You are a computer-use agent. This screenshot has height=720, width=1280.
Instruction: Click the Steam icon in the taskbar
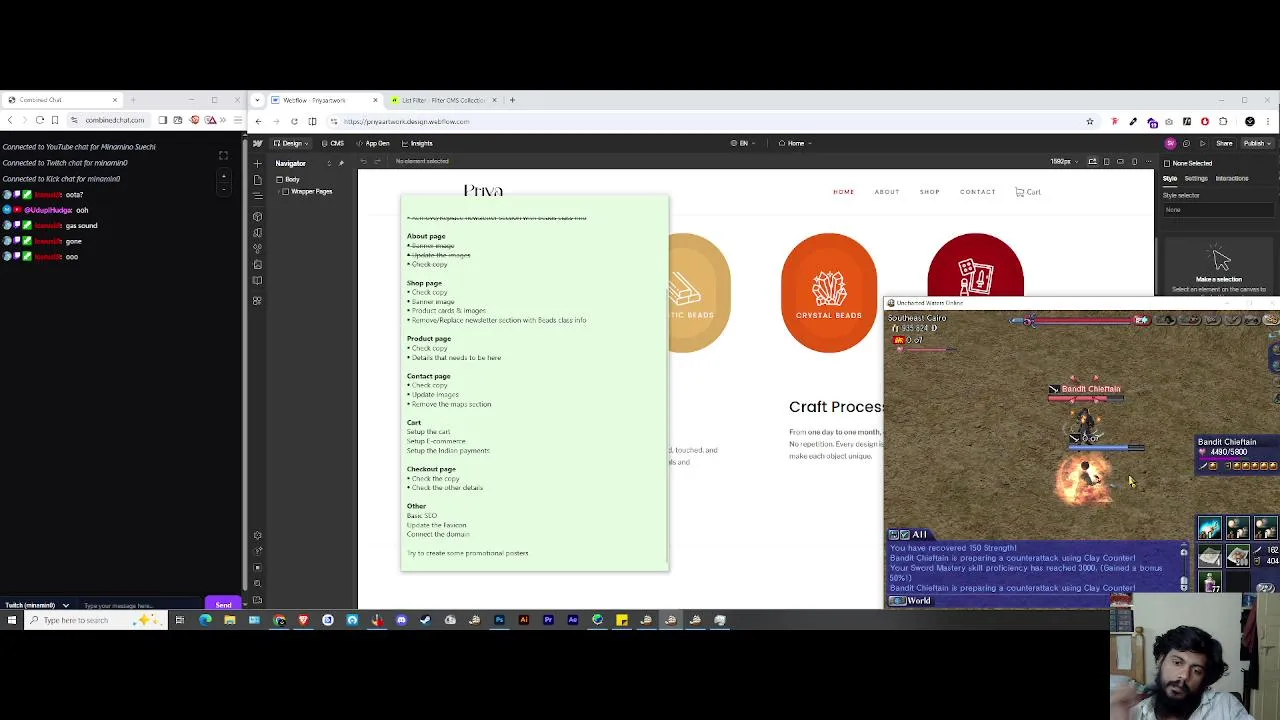[x=425, y=620]
